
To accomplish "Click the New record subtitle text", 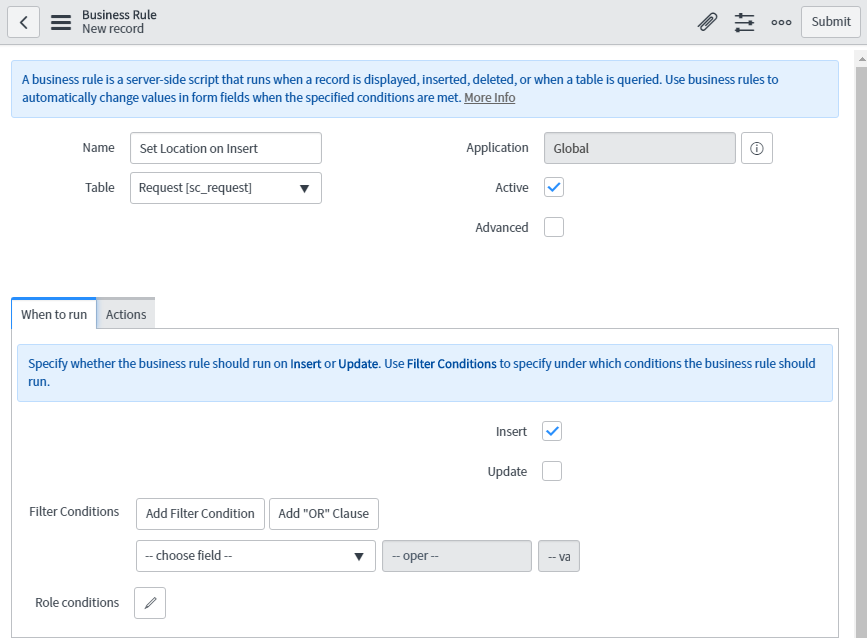I will [x=113, y=29].
